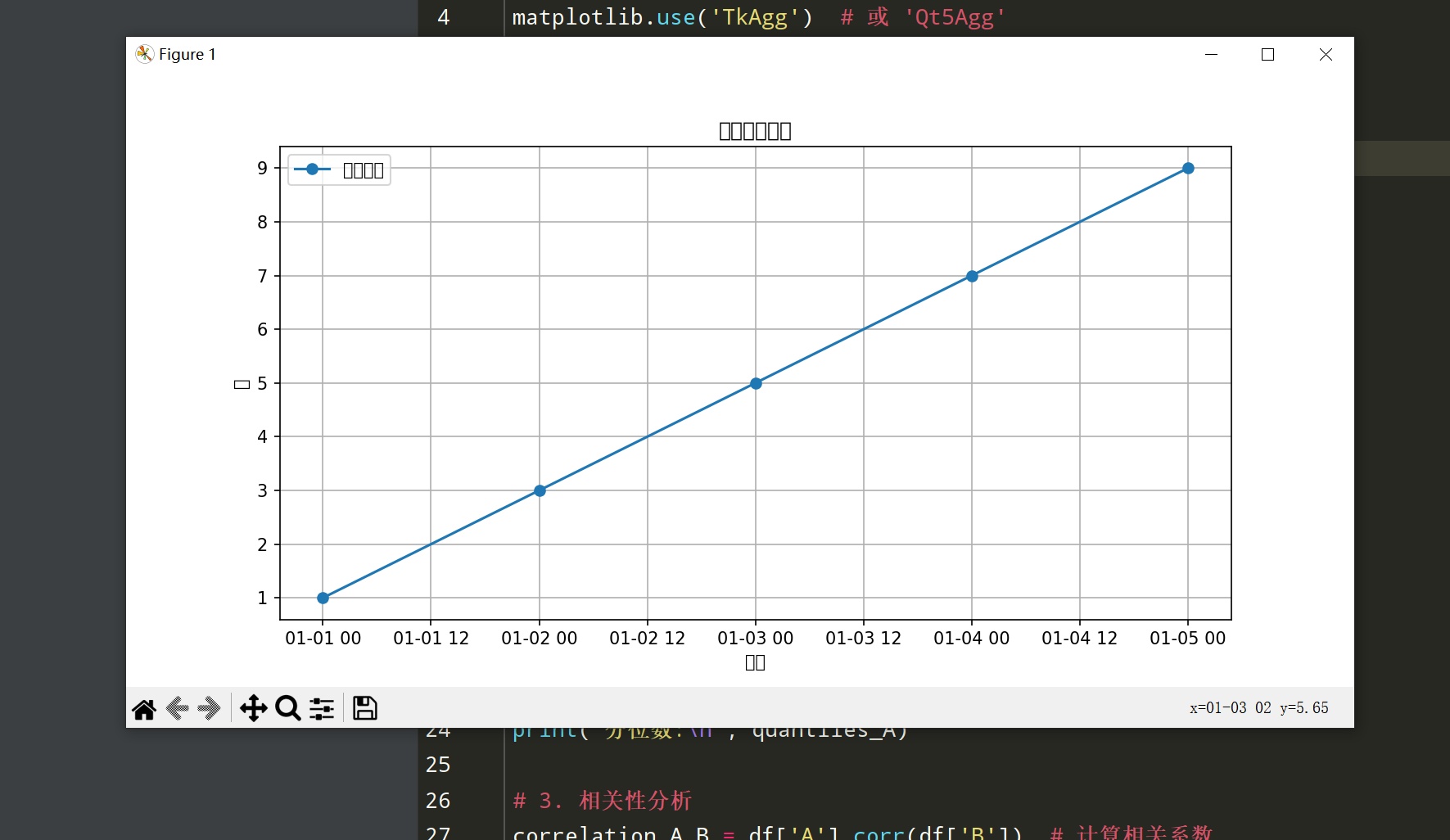Image resolution: width=1450 pixels, height=840 pixels.
Task: Click the y-axis tick label 1
Action: click(262, 598)
